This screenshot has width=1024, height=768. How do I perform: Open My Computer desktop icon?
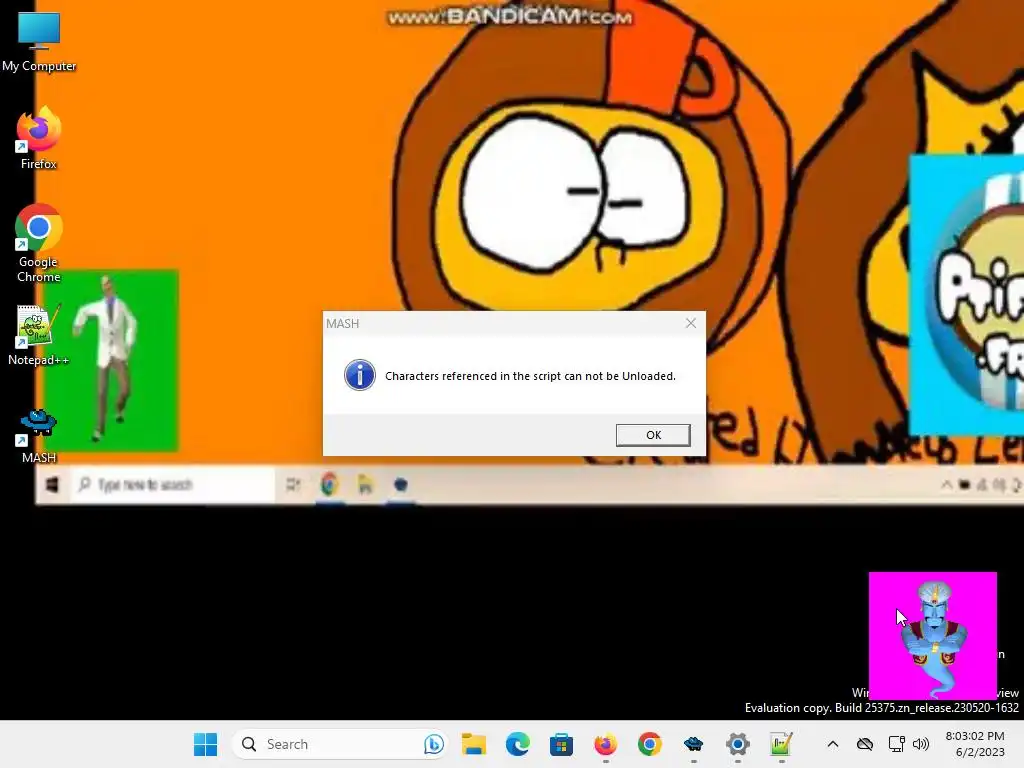(x=39, y=41)
